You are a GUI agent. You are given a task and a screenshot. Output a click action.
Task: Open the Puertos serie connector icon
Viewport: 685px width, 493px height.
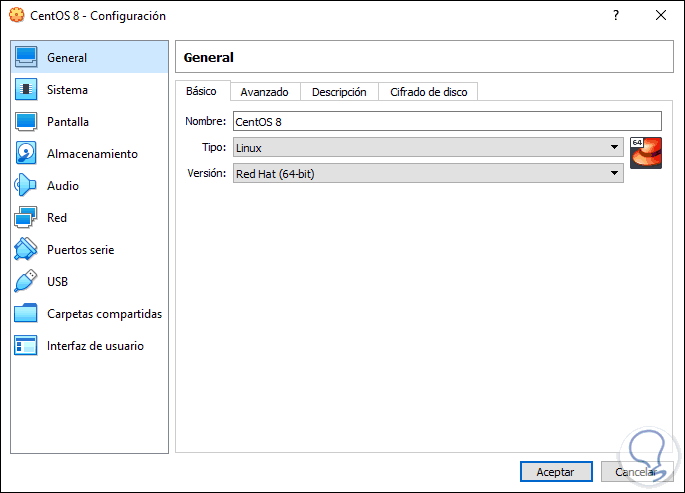25,249
